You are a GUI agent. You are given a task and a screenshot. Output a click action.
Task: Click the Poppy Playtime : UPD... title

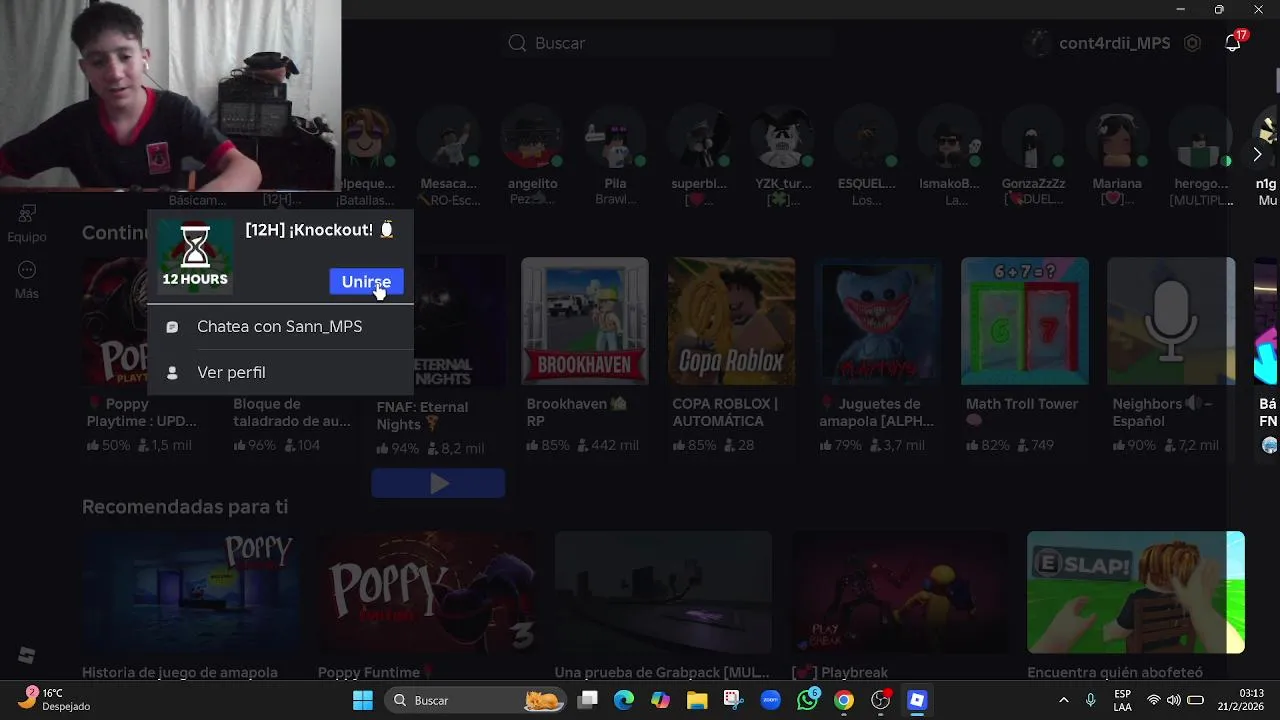pos(143,412)
